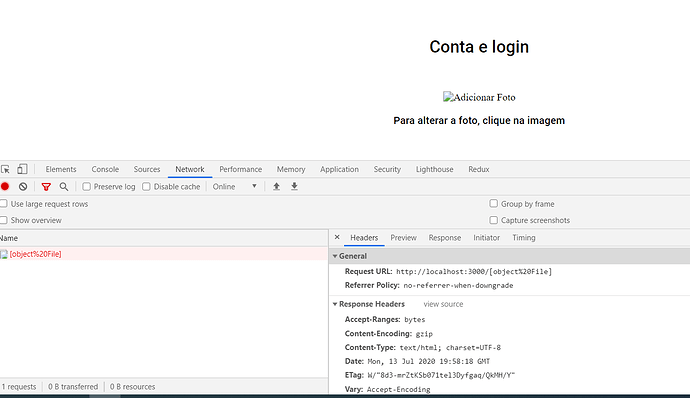This screenshot has height=398, width=690.
Task: Open network search with the magnifier icon
Action: [x=64, y=187]
